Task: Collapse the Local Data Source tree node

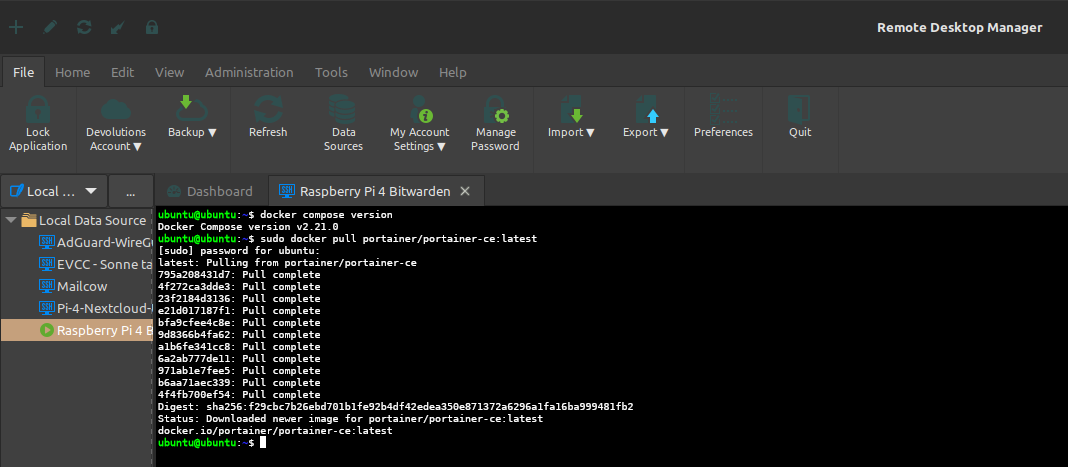Action: tap(11, 220)
